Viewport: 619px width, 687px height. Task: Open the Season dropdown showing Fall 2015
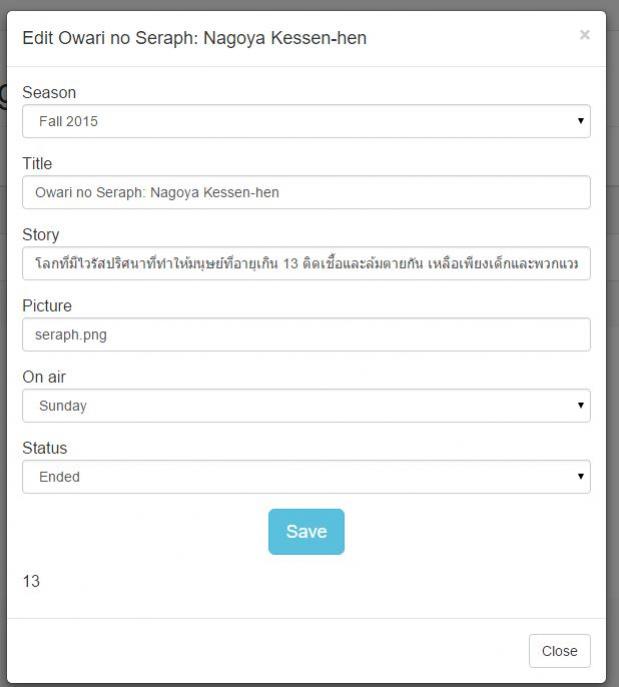tap(306, 121)
